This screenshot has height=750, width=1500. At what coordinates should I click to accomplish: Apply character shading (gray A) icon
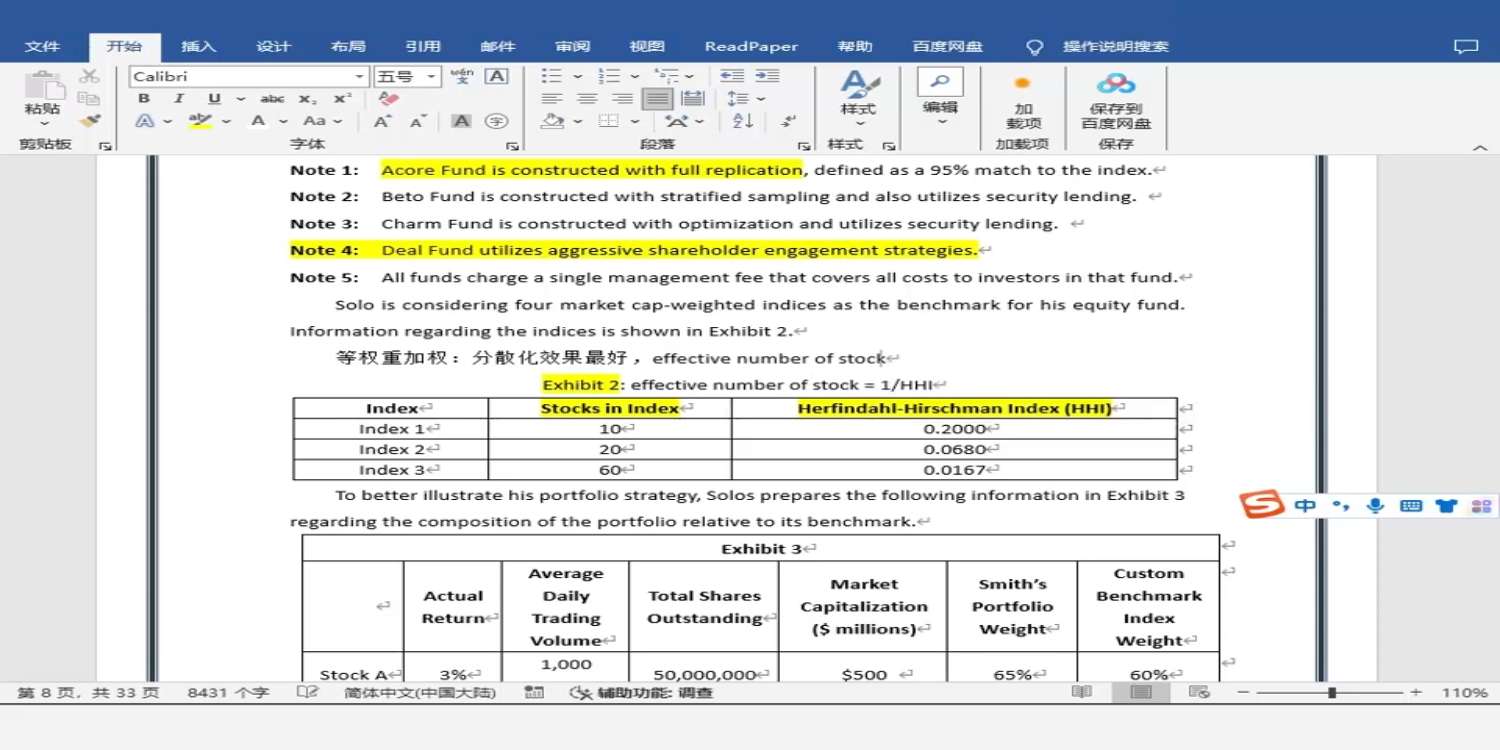point(461,121)
